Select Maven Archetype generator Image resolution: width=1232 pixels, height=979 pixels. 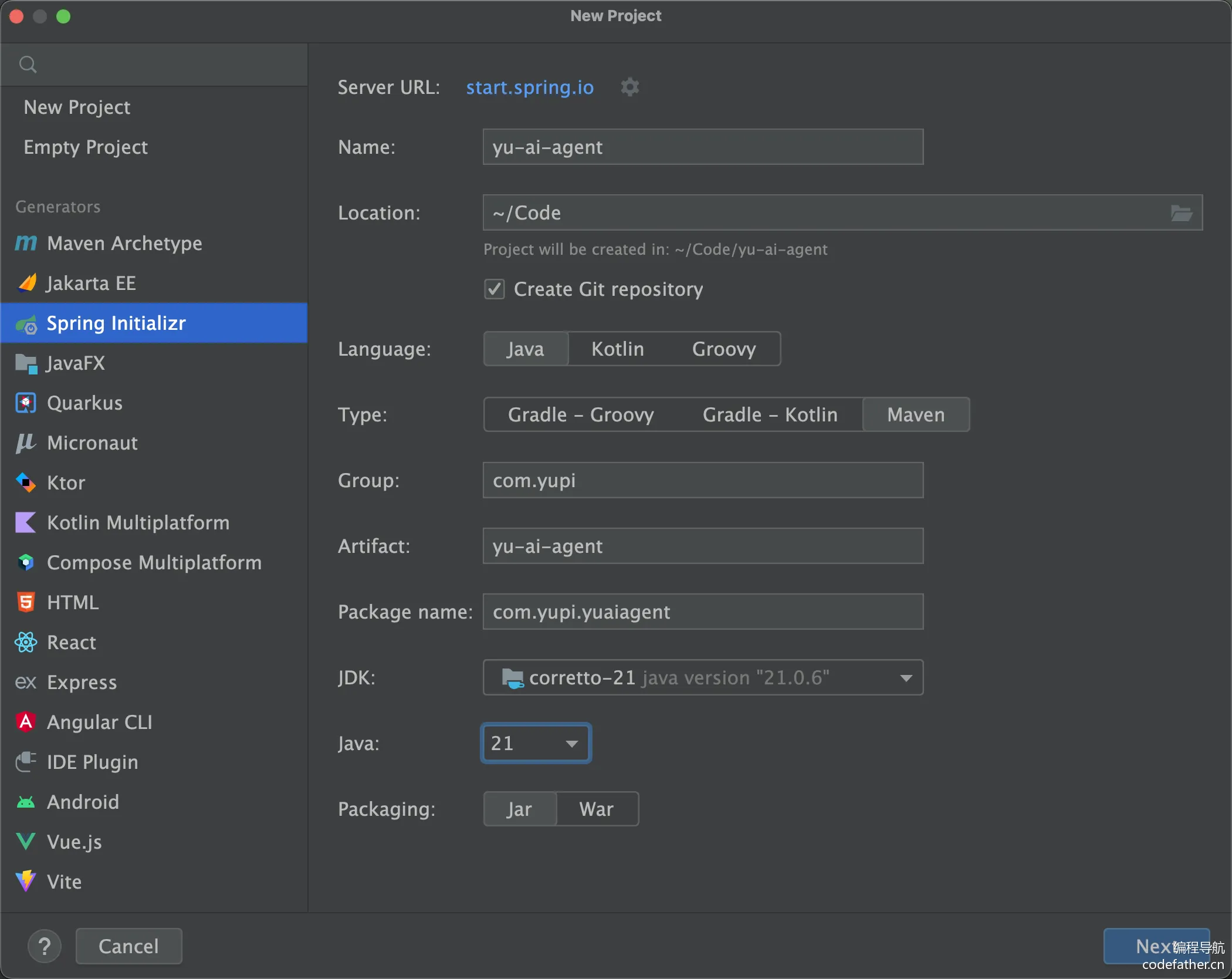click(x=154, y=243)
